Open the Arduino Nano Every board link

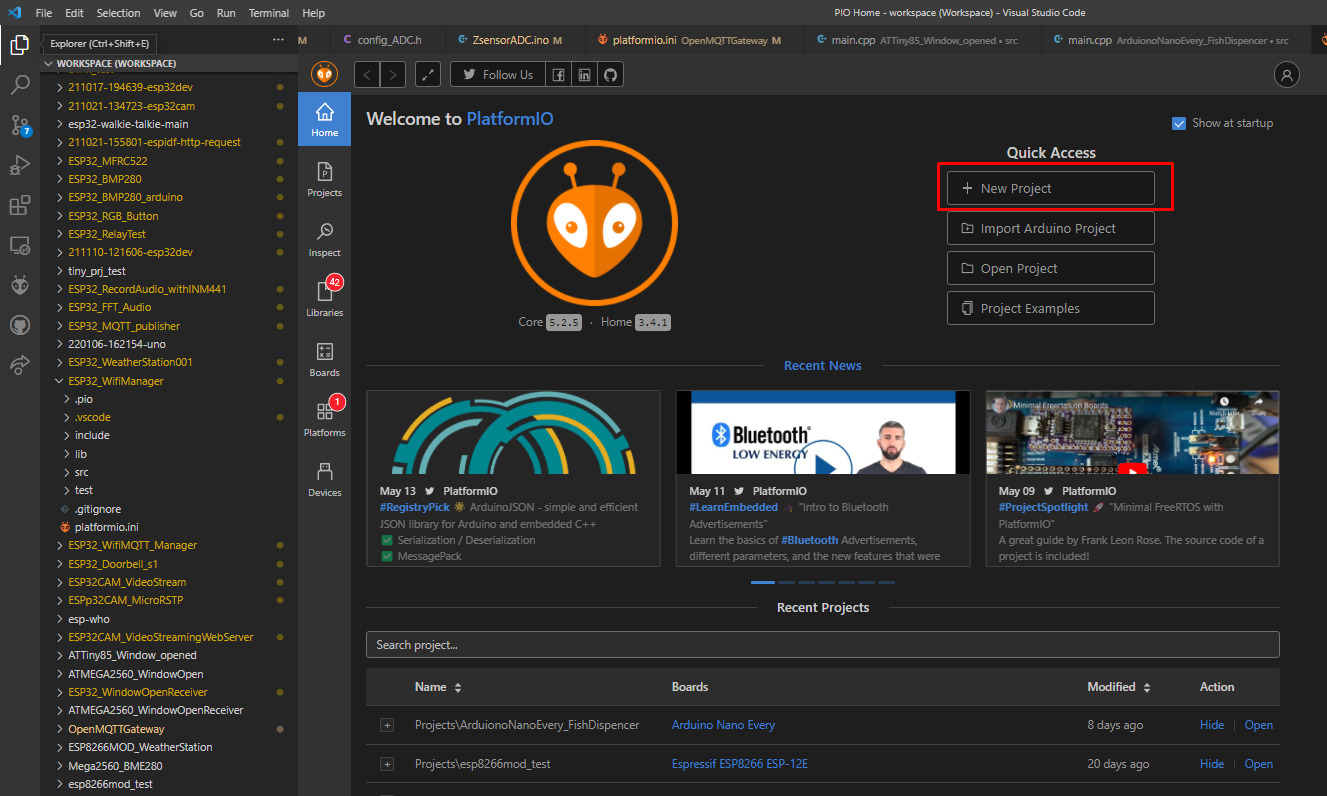click(x=723, y=725)
